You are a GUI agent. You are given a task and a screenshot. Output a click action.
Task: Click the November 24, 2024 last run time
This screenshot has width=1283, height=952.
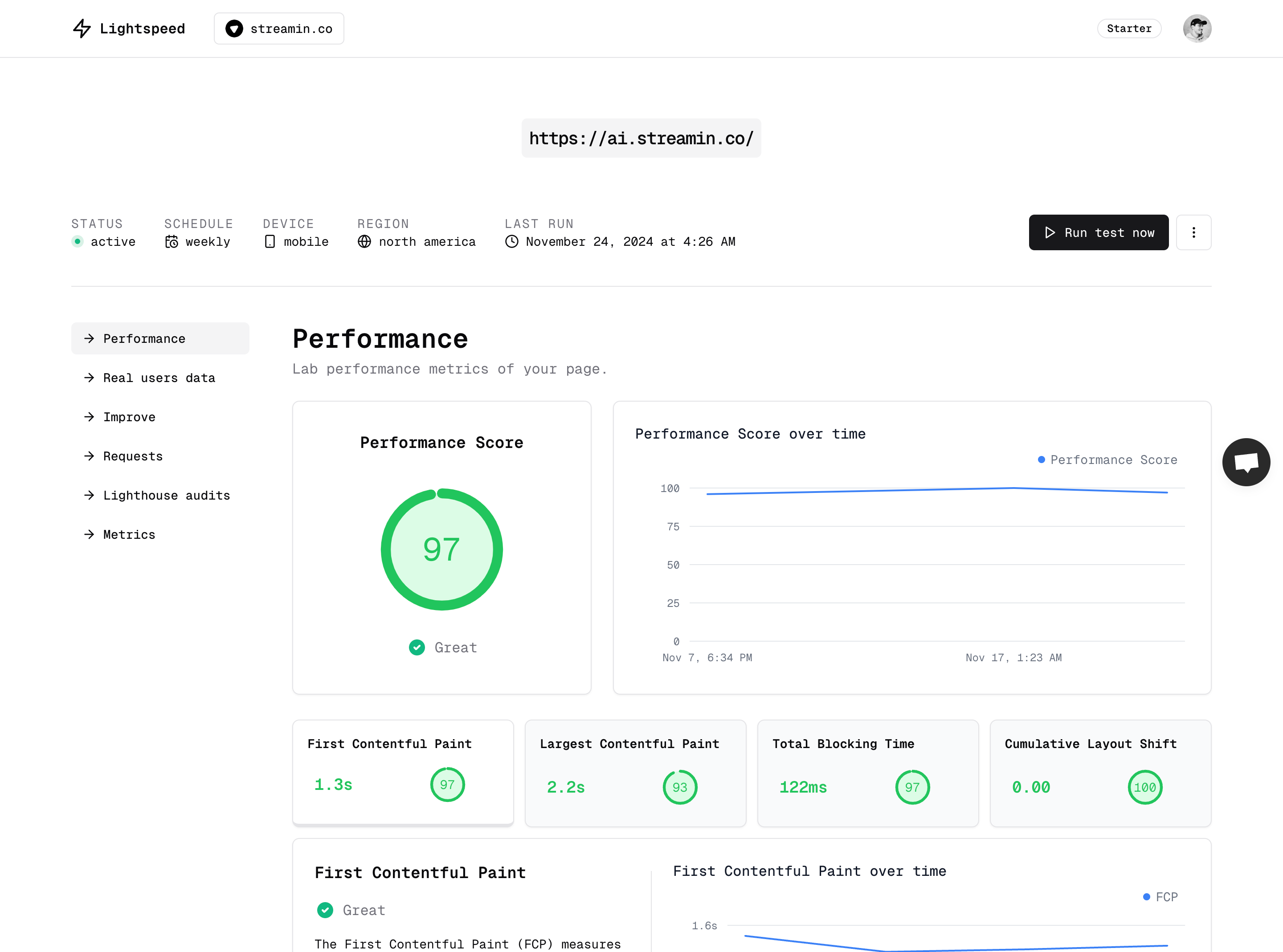pyautogui.click(x=630, y=241)
